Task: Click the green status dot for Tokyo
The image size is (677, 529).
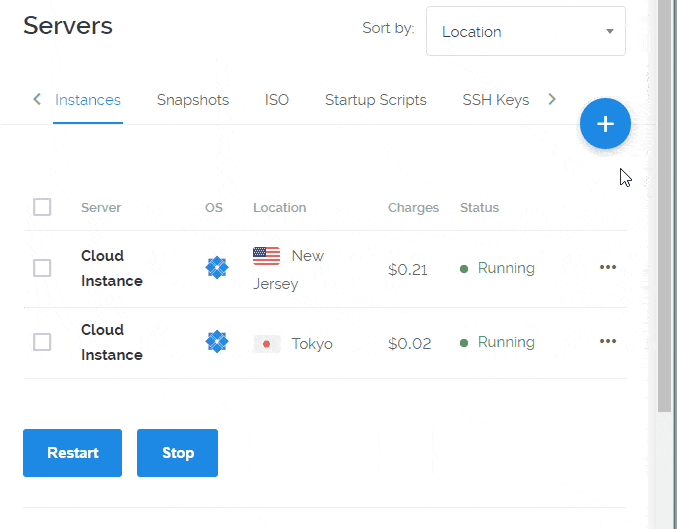Action: (x=464, y=343)
